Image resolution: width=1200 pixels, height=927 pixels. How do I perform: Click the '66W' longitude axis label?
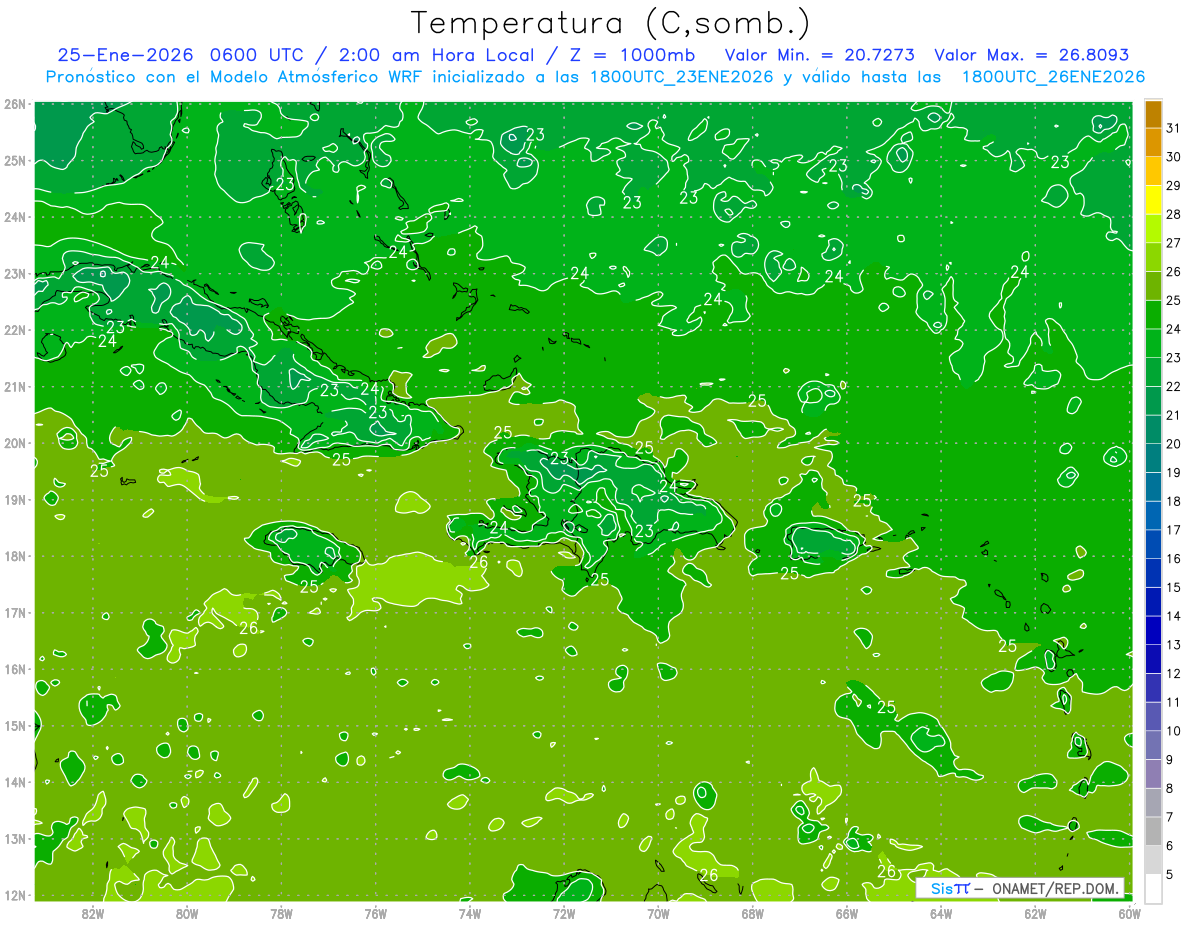[x=846, y=913]
